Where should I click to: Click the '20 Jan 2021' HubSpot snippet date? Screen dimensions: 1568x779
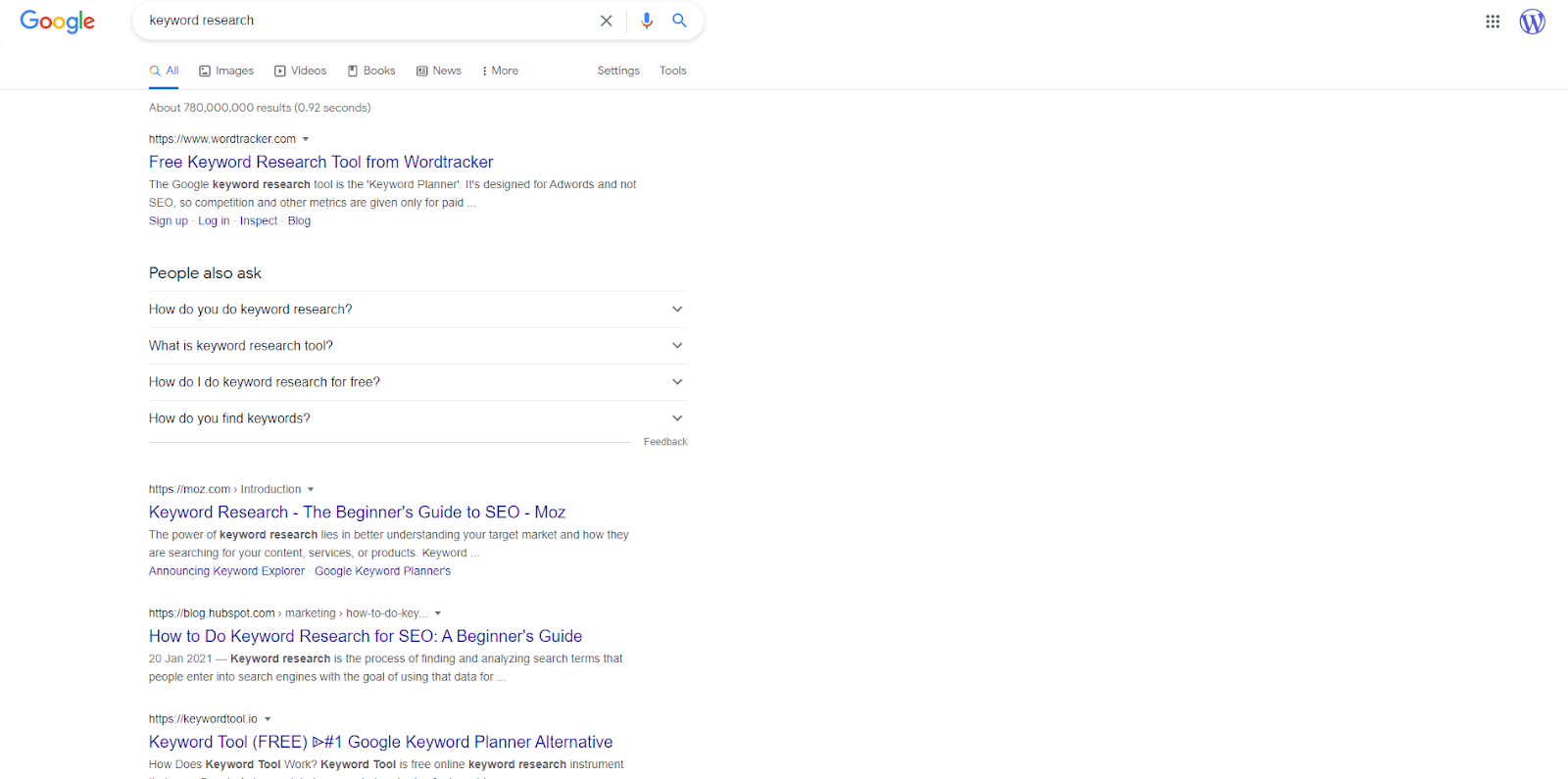(180, 658)
